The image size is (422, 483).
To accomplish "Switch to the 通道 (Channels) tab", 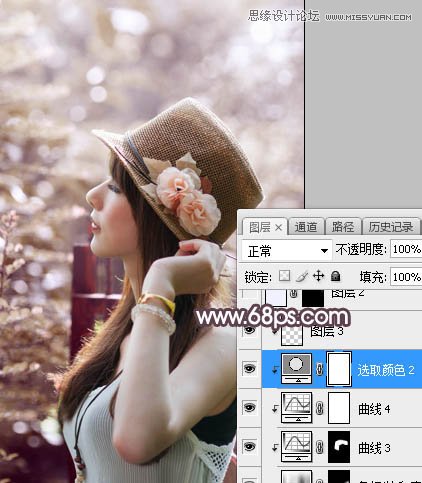I will (305, 227).
